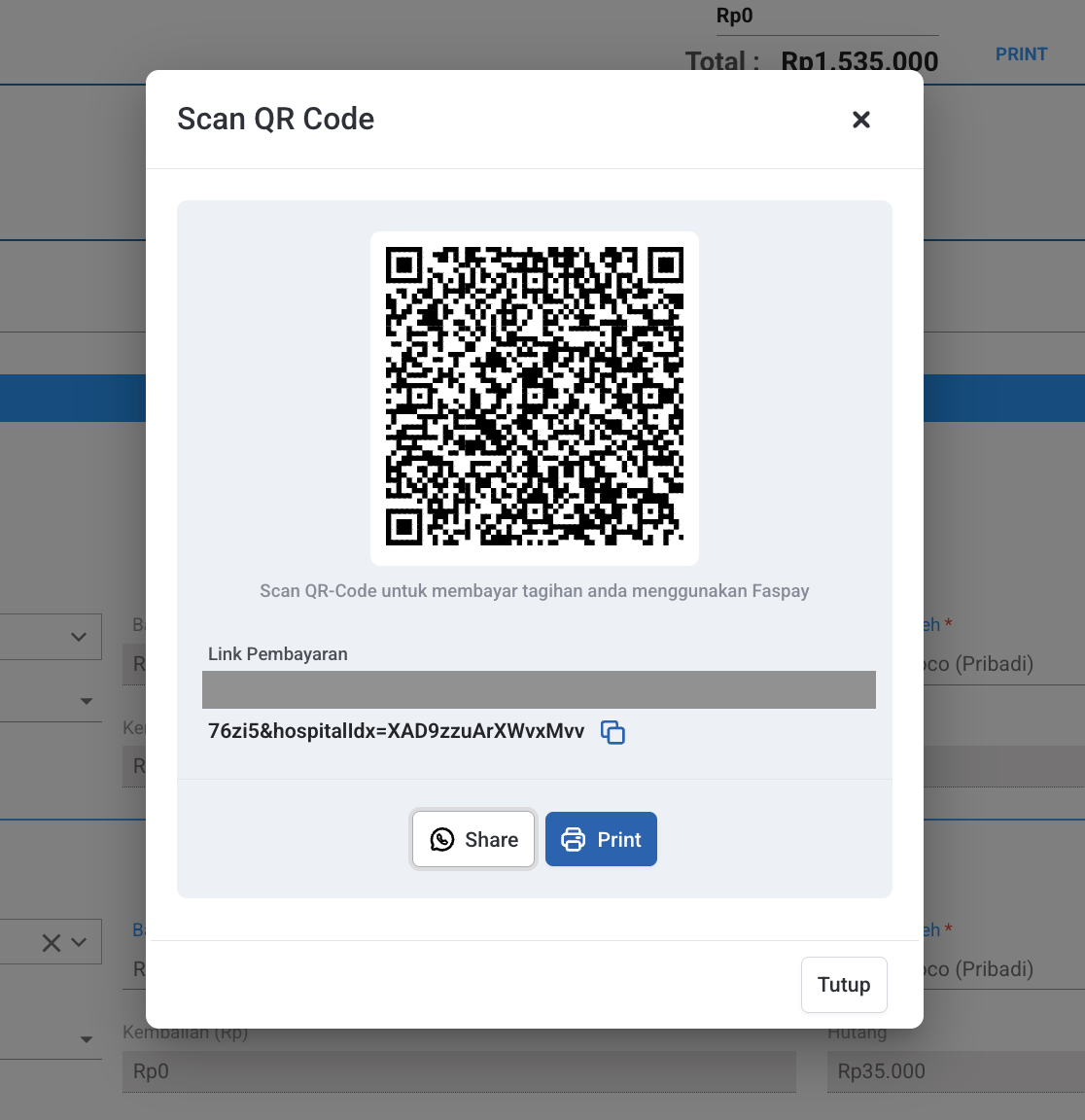Expand the small triangle dropdown below first chevron
Screen dimensions: 1085x1120
(x=87, y=701)
